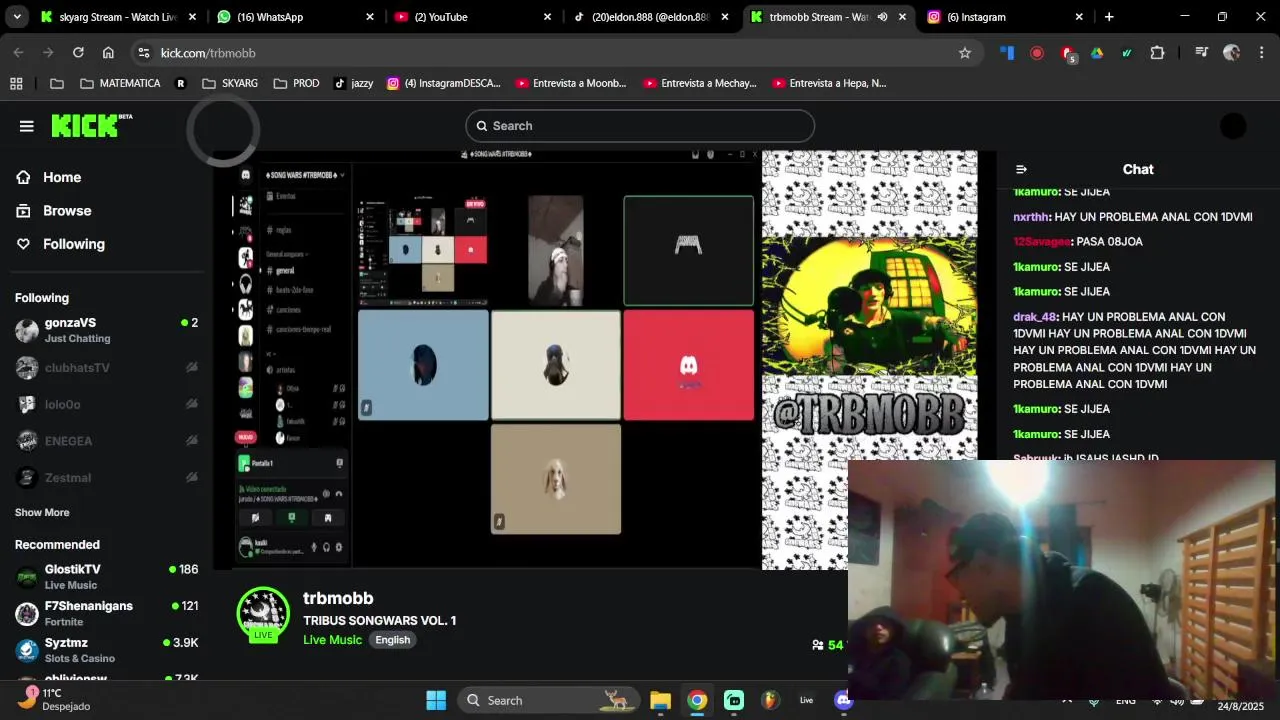This screenshot has width=1280, height=720.
Task: Click 12Savages username in chat
Action: coord(1042,242)
